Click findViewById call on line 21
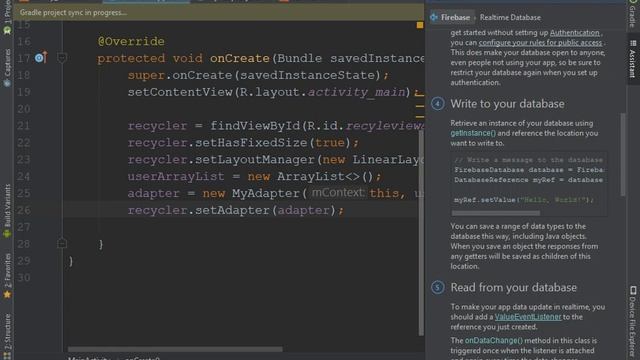The height and width of the screenshot is (360, 640). (x=256, y=126)
